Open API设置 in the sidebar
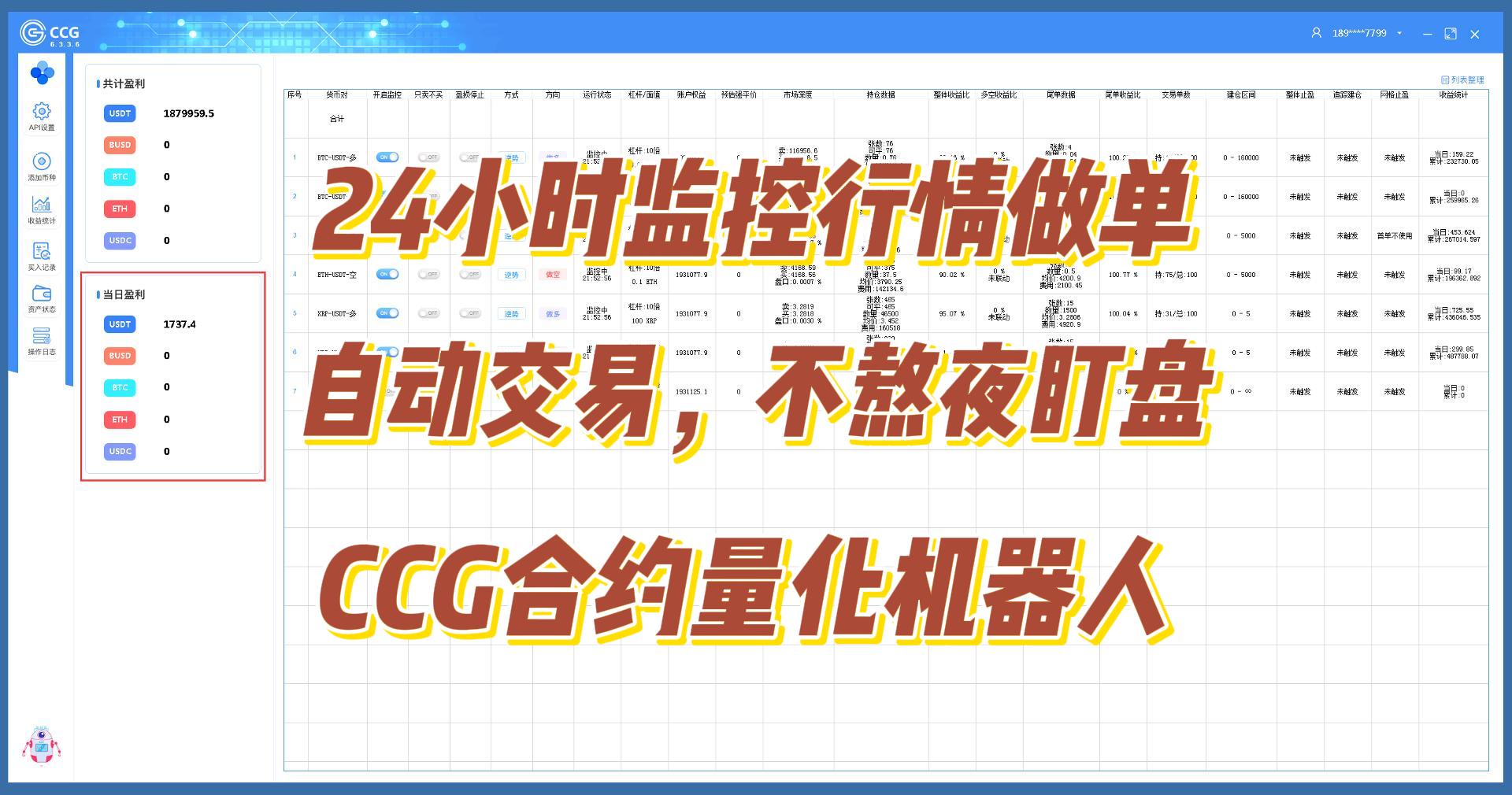1512x795 pixels. point(42,116)
